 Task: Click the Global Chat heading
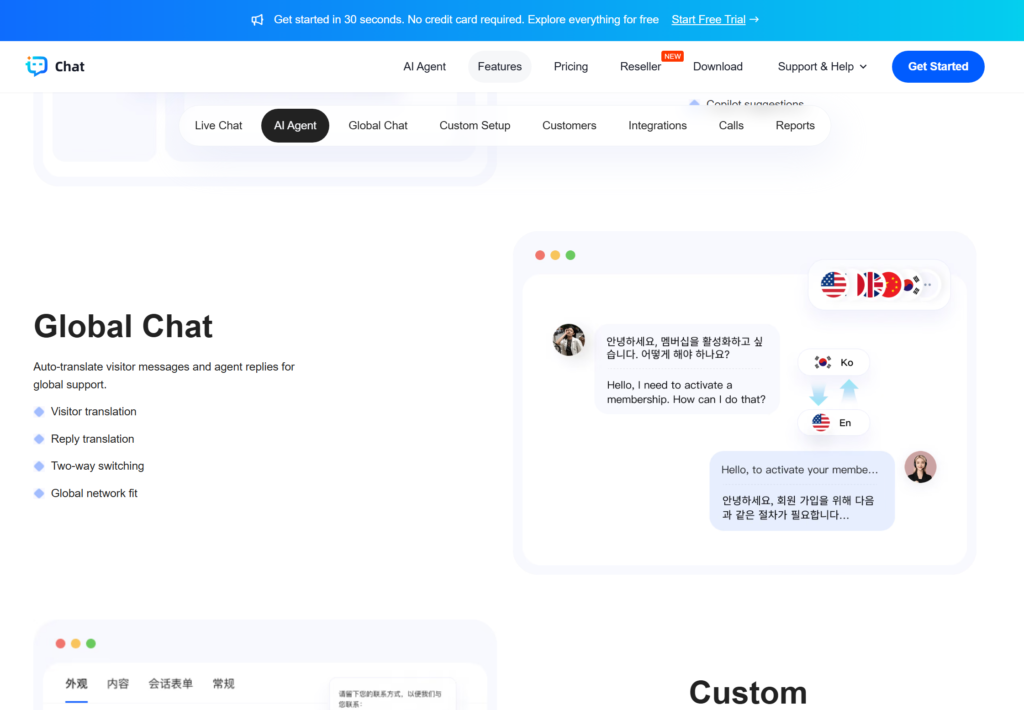123,326
